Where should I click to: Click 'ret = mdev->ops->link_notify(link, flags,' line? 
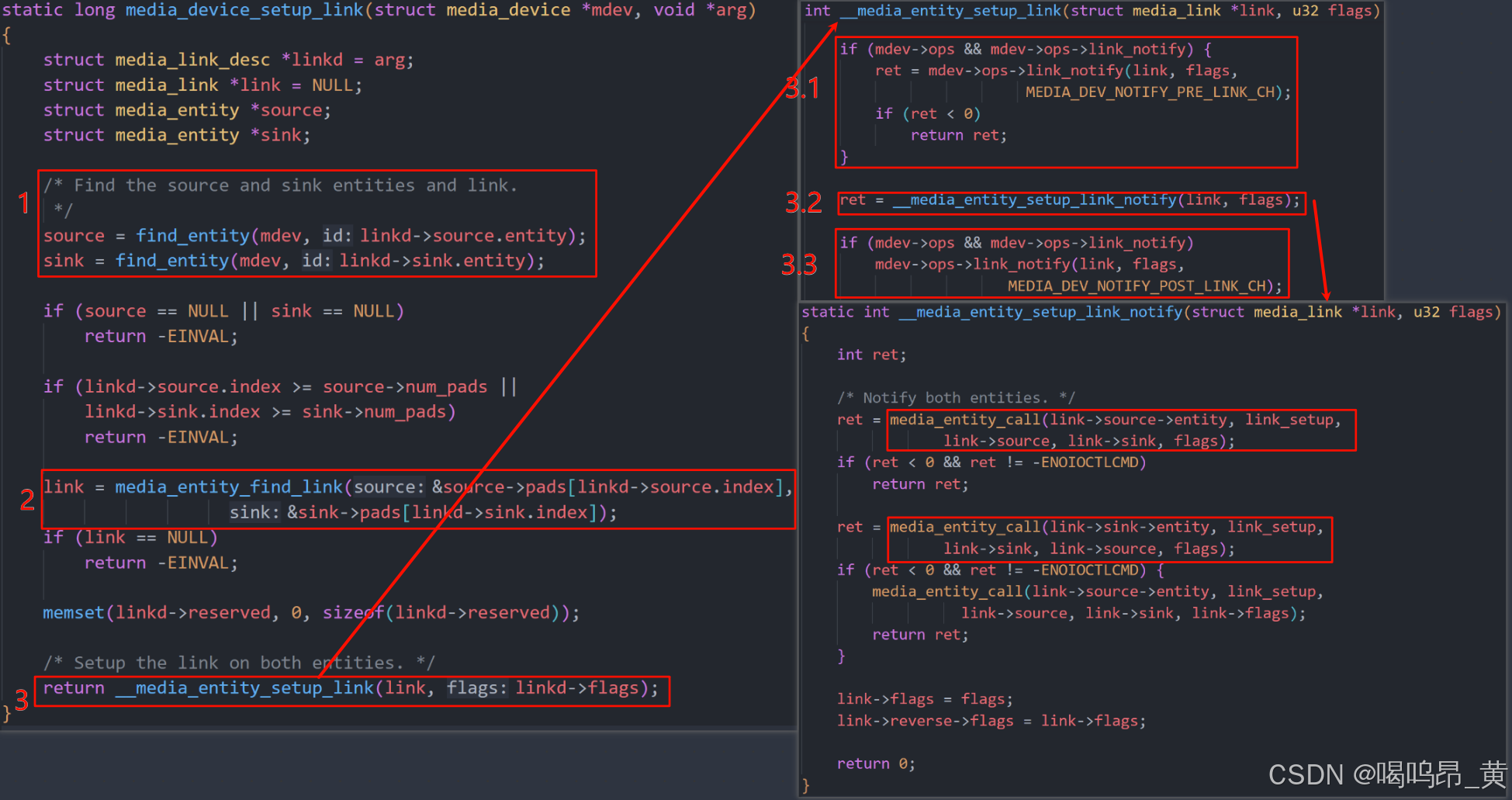(x=1057, y=71)
